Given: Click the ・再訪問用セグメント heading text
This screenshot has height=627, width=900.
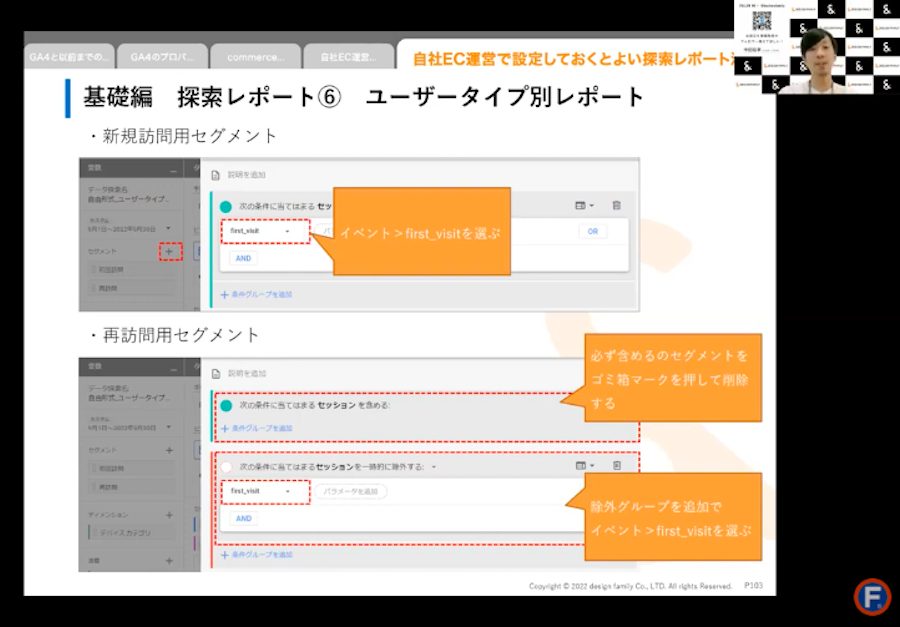Looking at the screenshot, I should point(174,335).
